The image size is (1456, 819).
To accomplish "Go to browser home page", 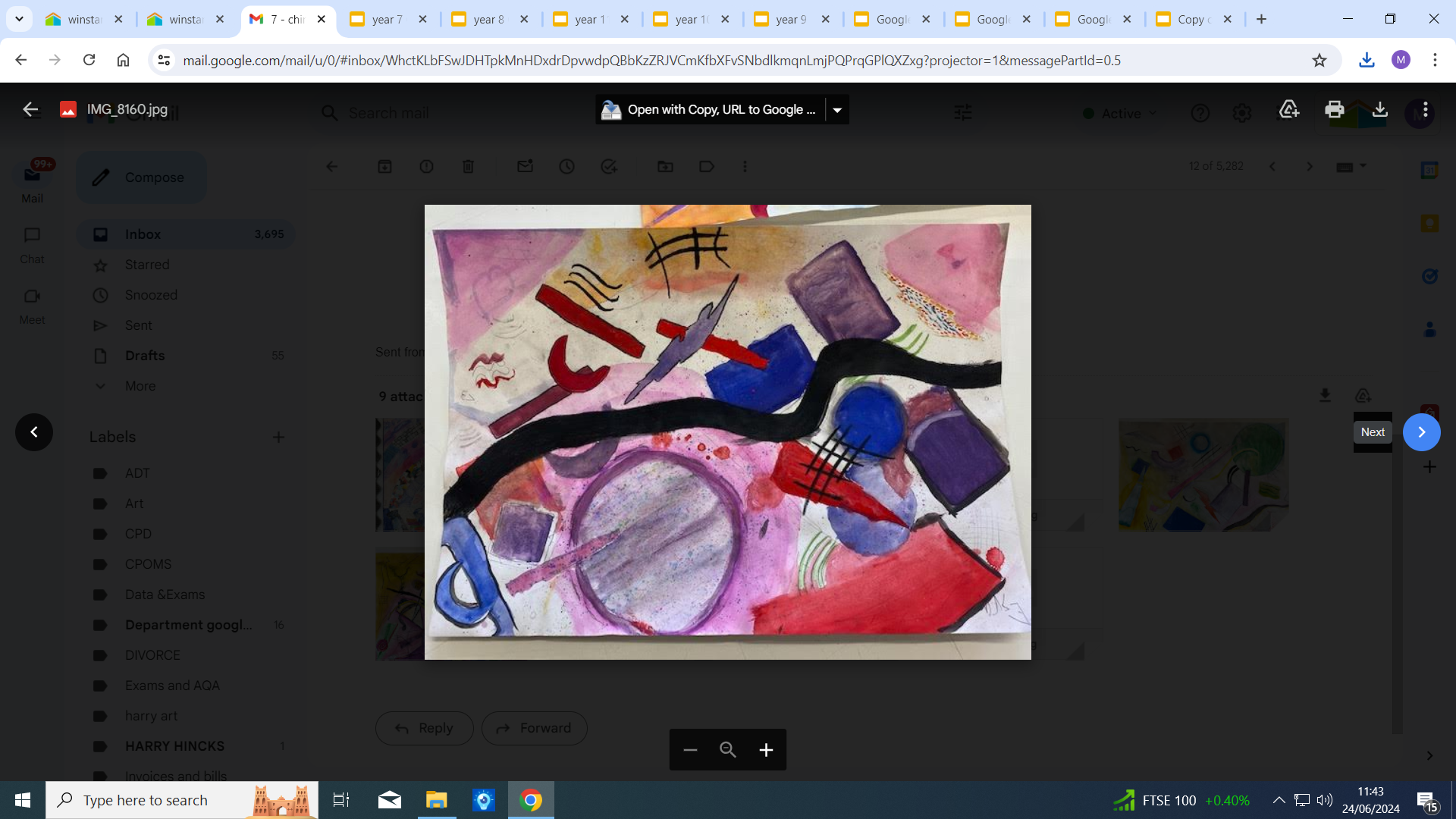I will pyautogui.click(x=123, y=60).
